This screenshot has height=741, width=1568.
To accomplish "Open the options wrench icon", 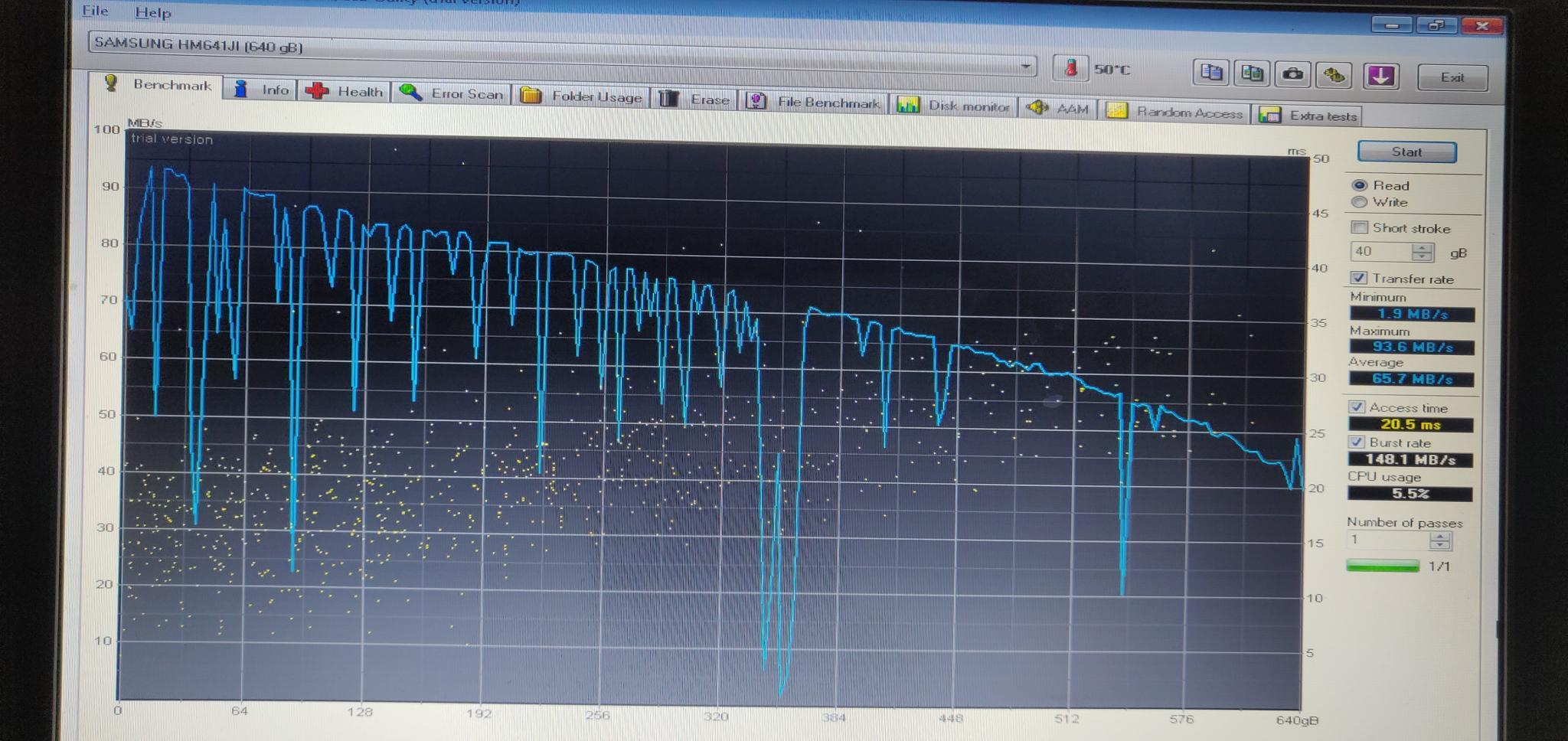I will coord(1334,75).
